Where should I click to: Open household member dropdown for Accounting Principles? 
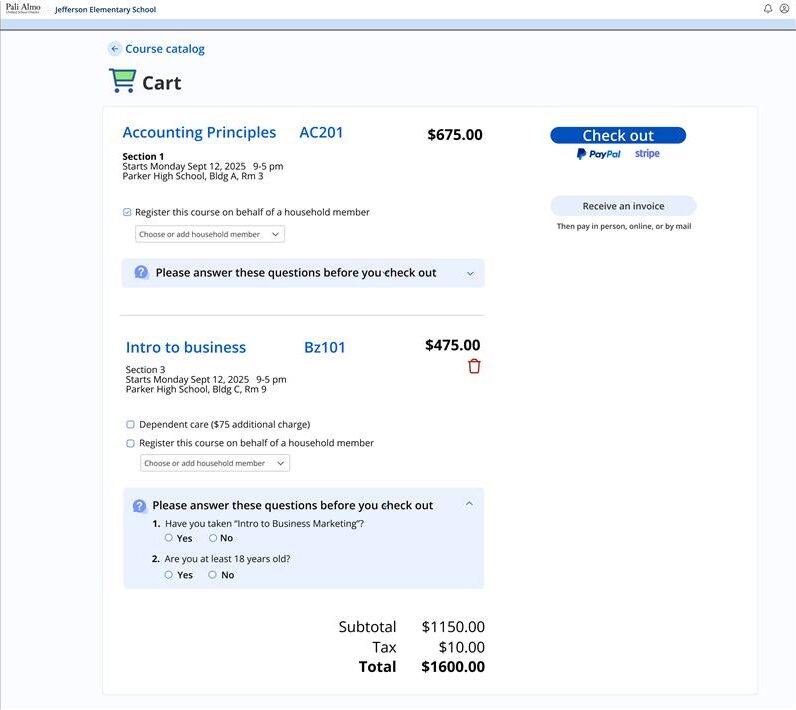(x=210, y=234)
